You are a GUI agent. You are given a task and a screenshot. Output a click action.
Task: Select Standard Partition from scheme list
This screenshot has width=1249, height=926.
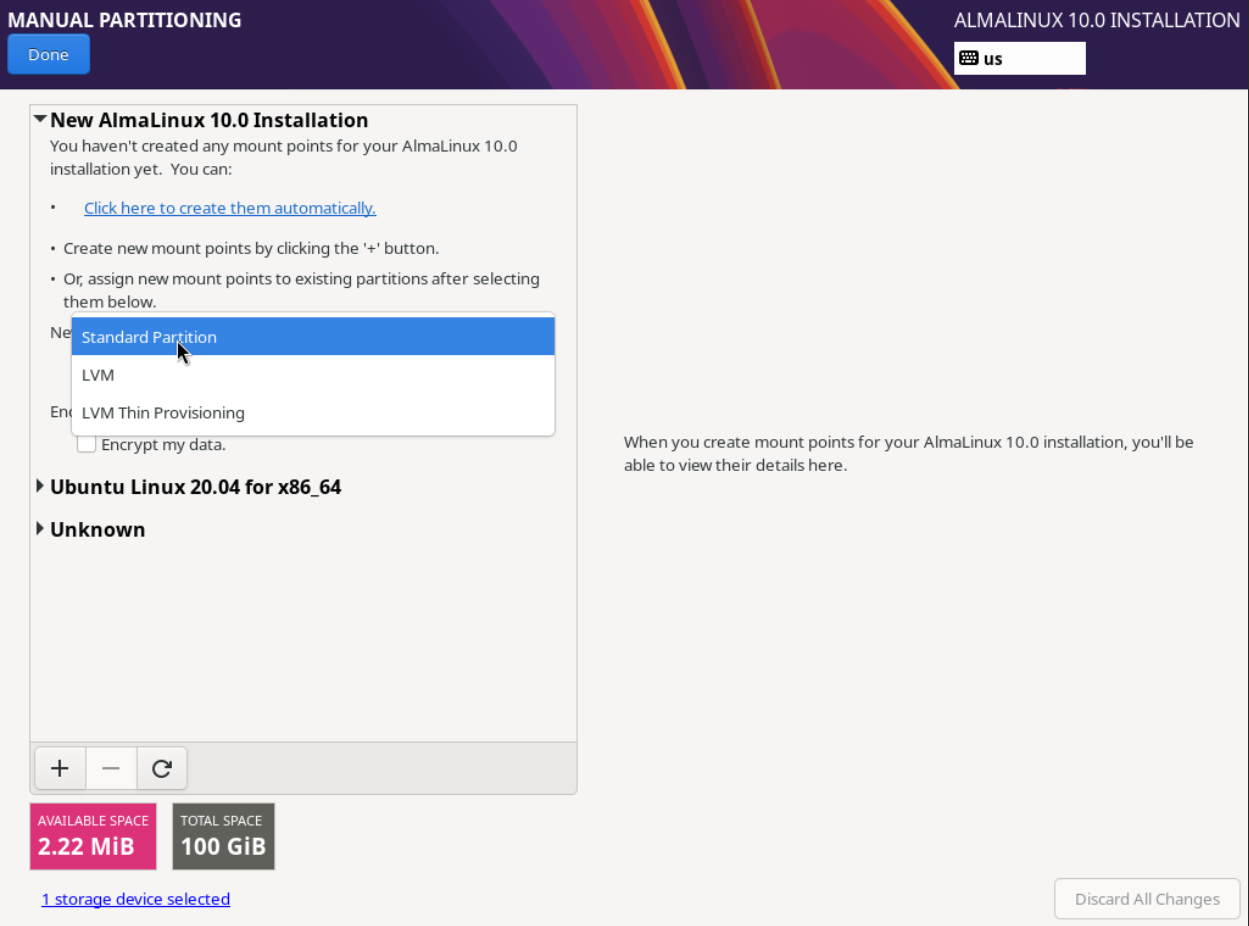pyautogui.click(x=313, y=337)
